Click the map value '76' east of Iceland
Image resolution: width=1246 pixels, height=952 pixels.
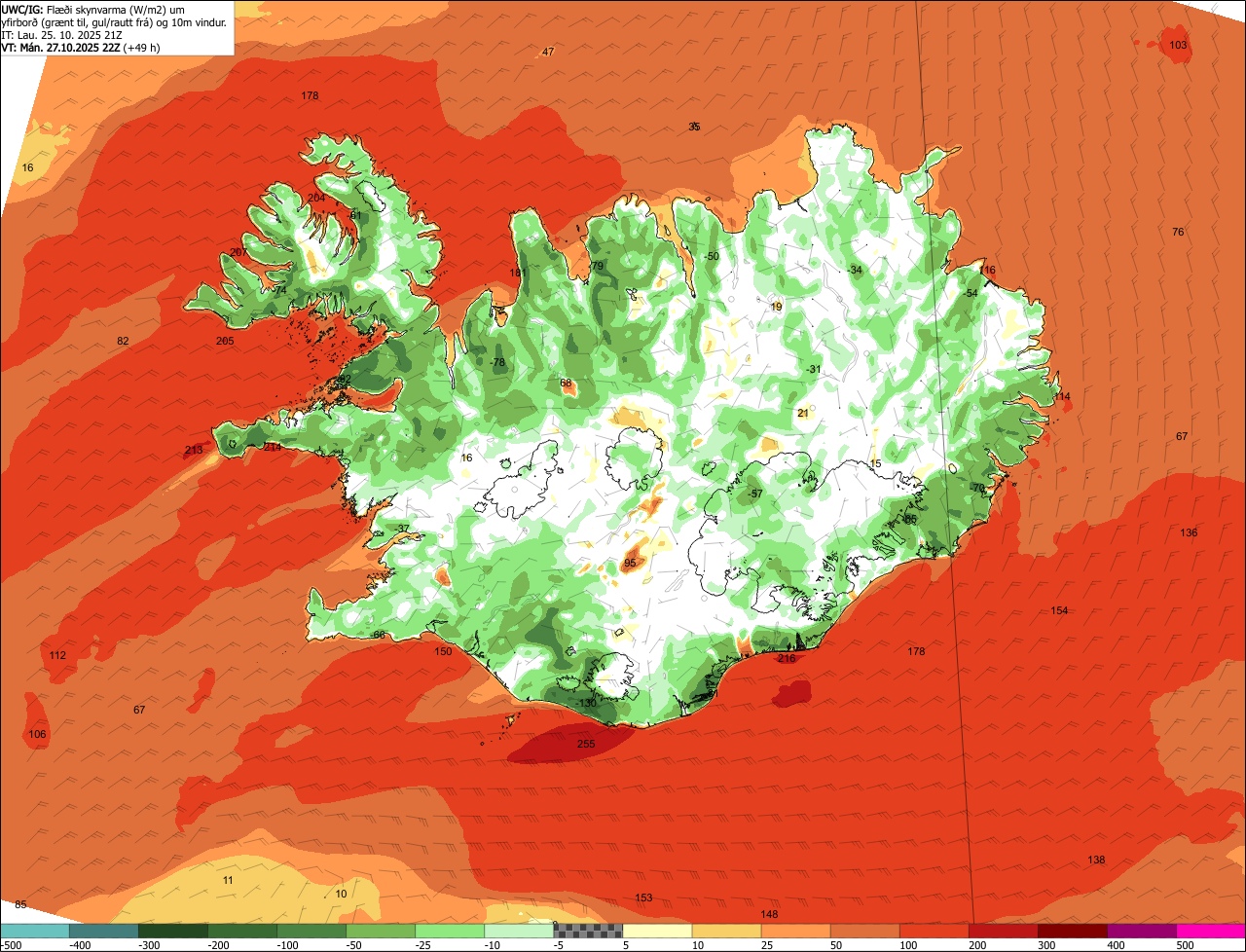pos(1178,232)
